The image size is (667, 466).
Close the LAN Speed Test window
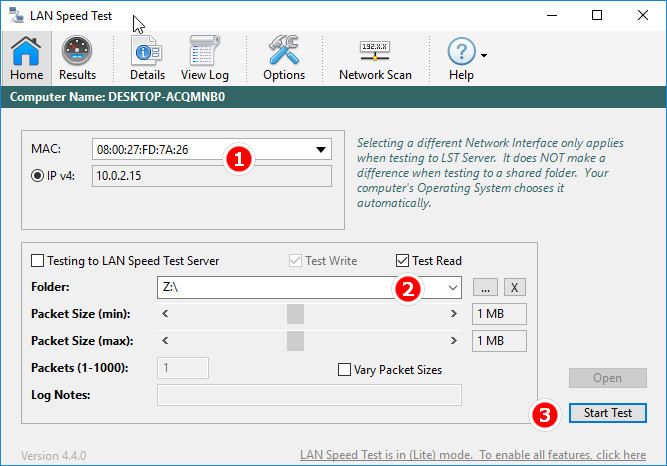click(643, 15)
